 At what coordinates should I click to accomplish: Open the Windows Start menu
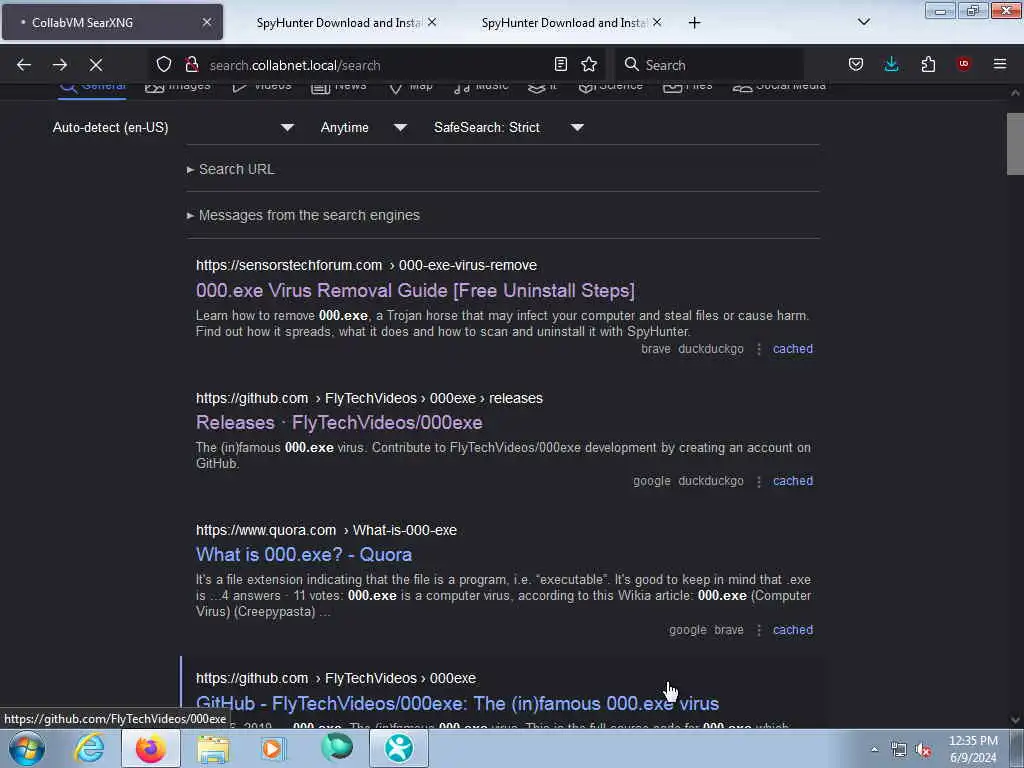pos(26,748)
